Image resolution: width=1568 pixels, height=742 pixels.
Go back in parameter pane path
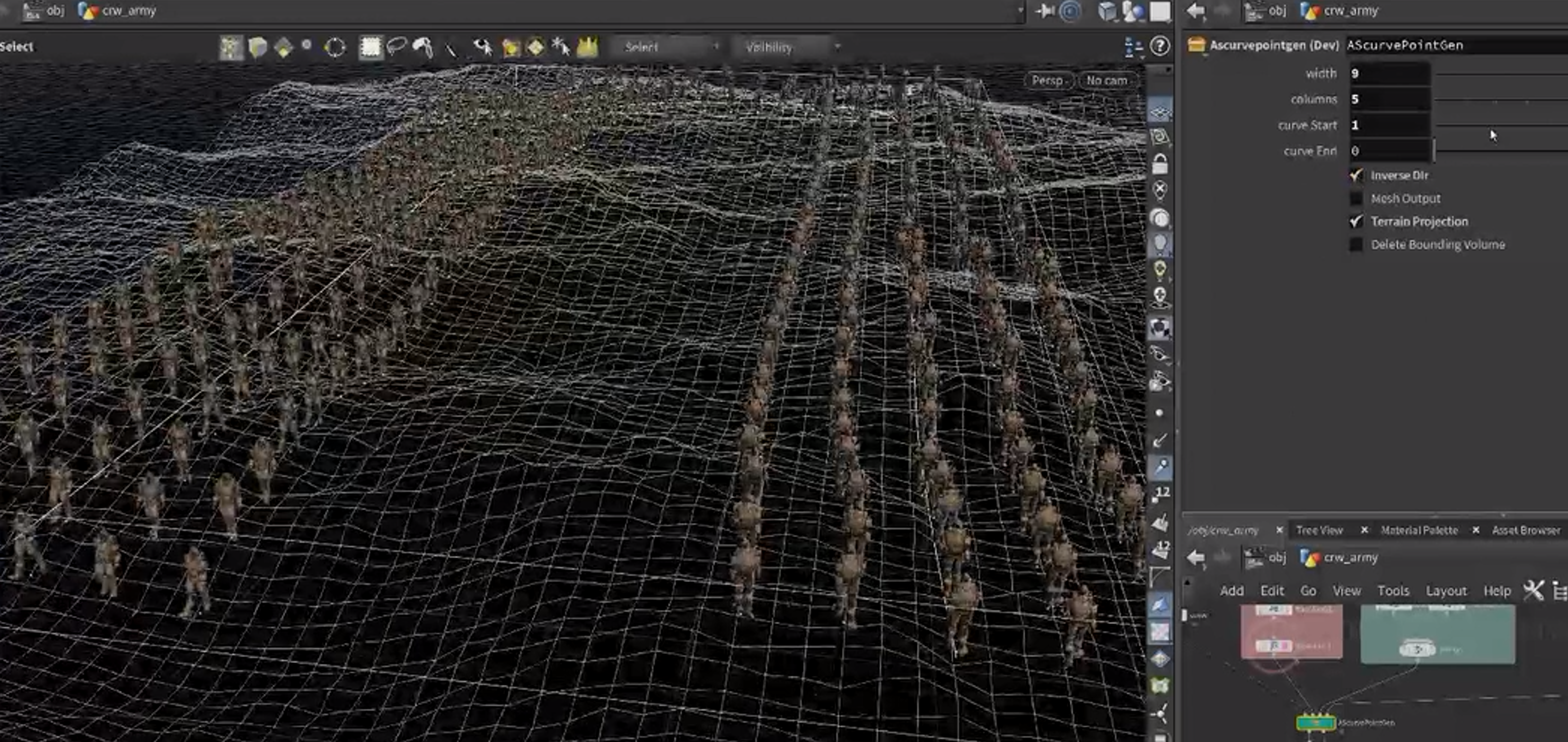1196,10
